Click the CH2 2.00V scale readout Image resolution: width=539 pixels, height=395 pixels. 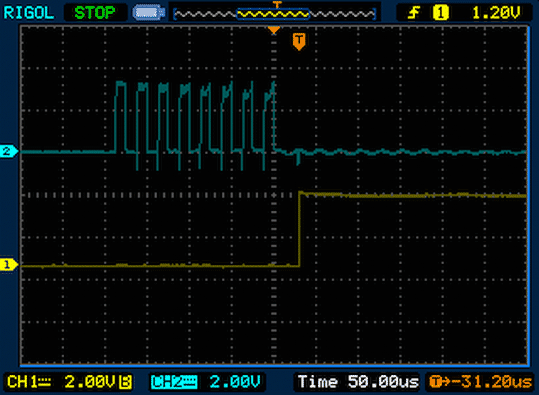click(x=235, y=382)
